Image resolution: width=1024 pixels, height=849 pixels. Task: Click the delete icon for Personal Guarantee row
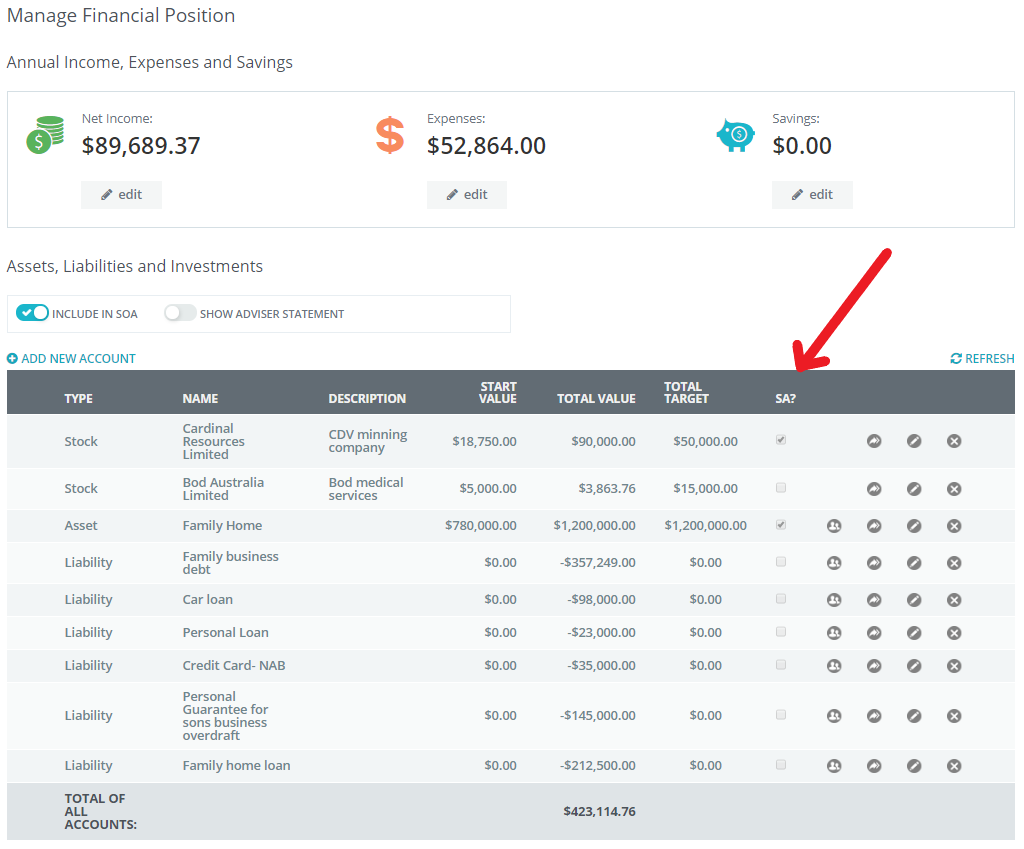tap(953, 716)
